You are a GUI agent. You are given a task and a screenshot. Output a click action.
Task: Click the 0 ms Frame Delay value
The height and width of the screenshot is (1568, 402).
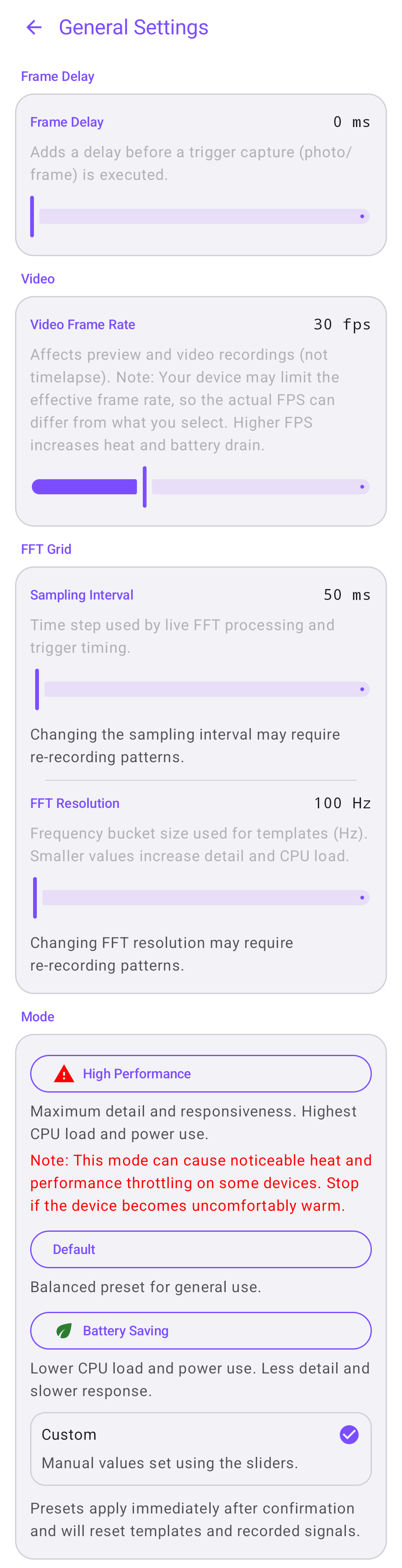pos(353,121)
